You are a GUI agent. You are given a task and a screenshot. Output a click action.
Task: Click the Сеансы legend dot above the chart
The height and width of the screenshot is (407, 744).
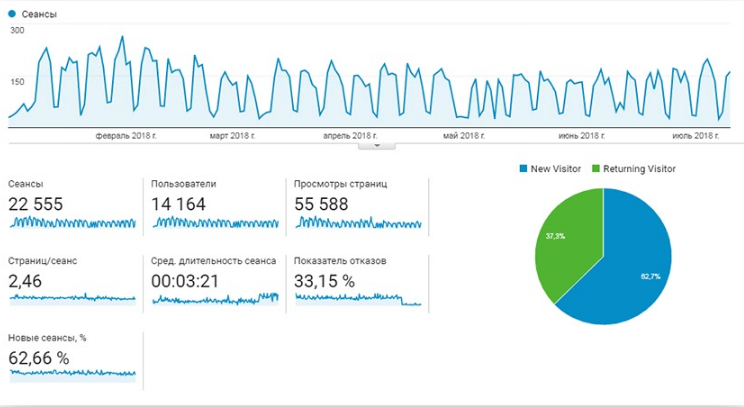click(12, 14)
